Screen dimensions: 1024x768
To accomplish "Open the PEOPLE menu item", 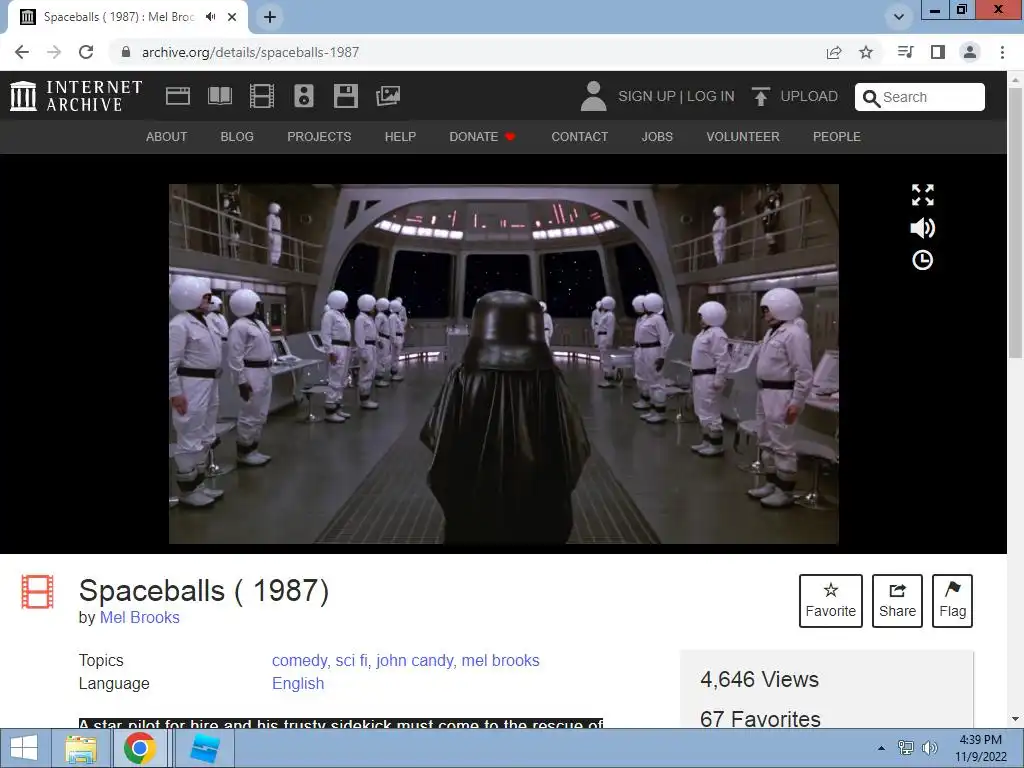I will 837,136.
